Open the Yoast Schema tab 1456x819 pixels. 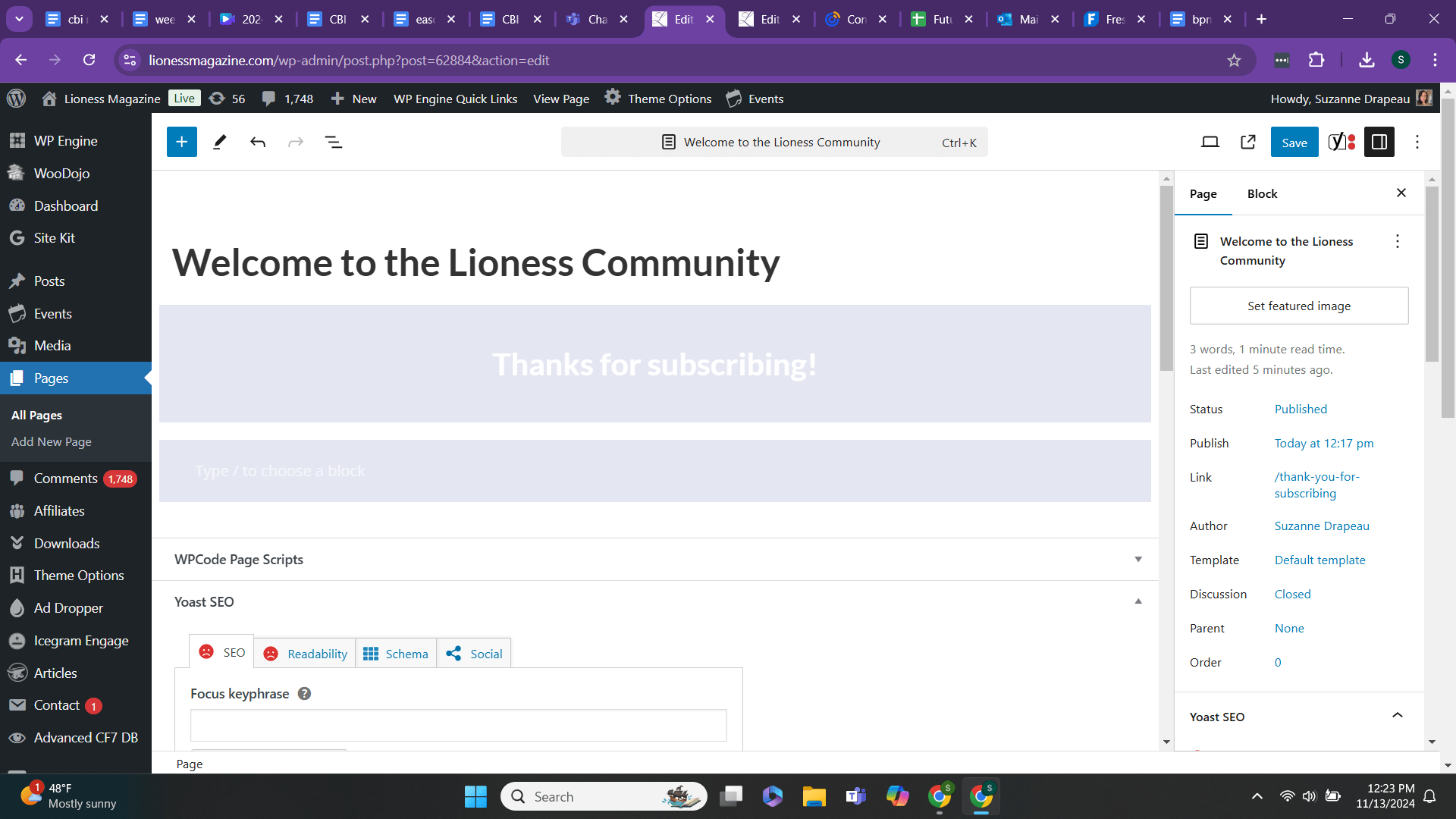(x=396, y=654)
